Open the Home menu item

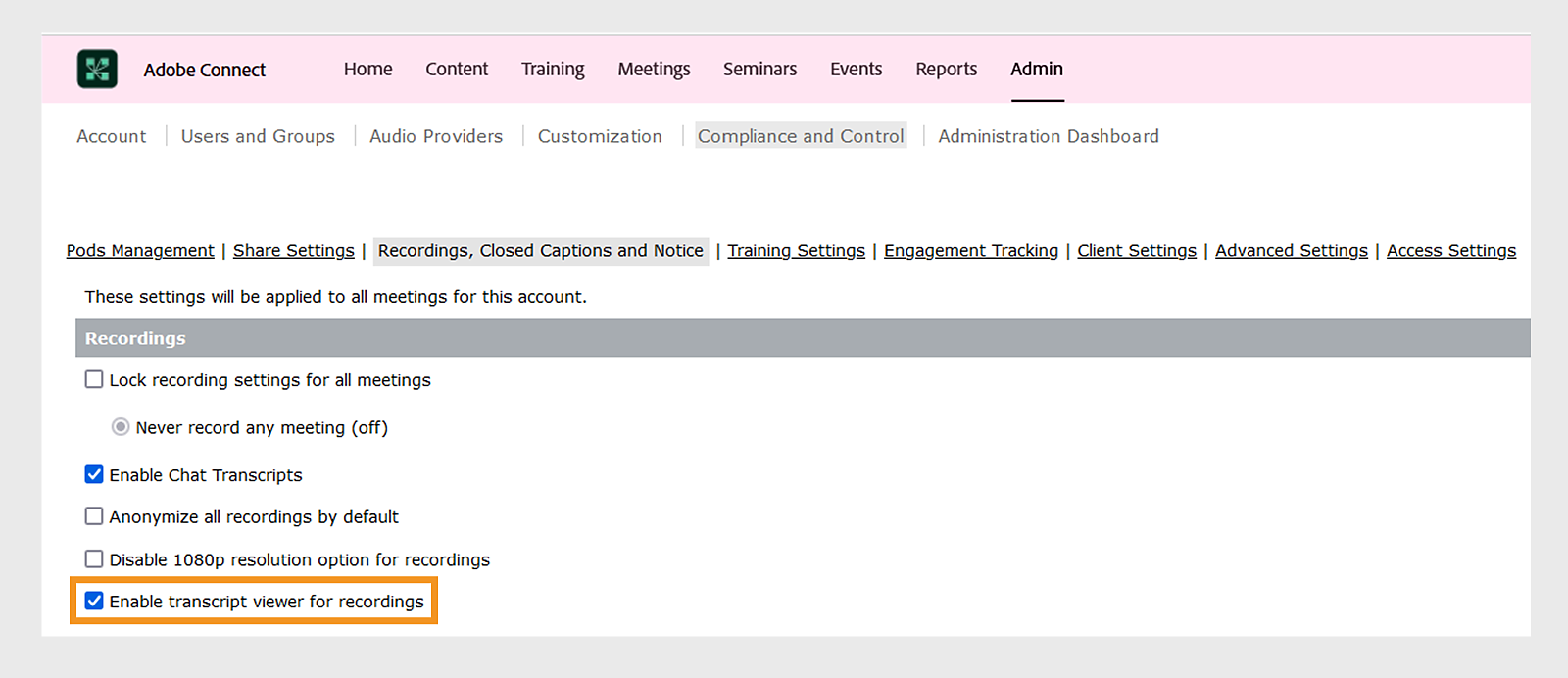tap(367, 70)
